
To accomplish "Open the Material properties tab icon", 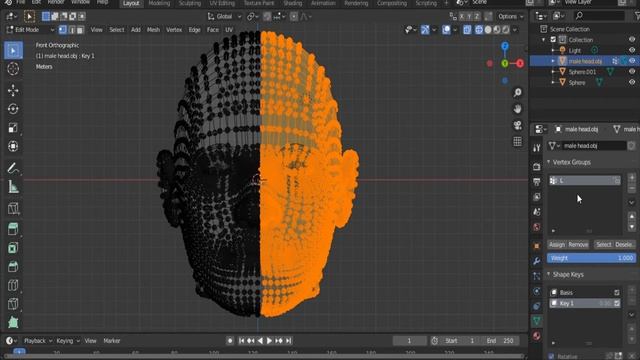I will (x=537, y=336).
